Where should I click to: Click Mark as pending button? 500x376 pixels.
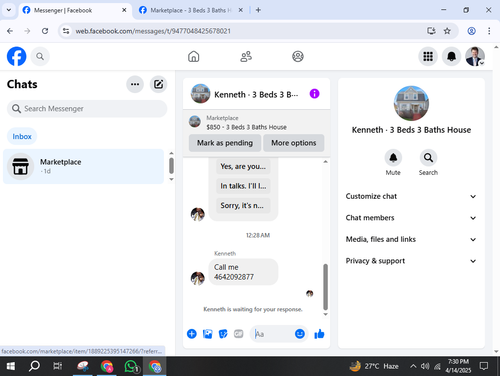pos(225,143)
